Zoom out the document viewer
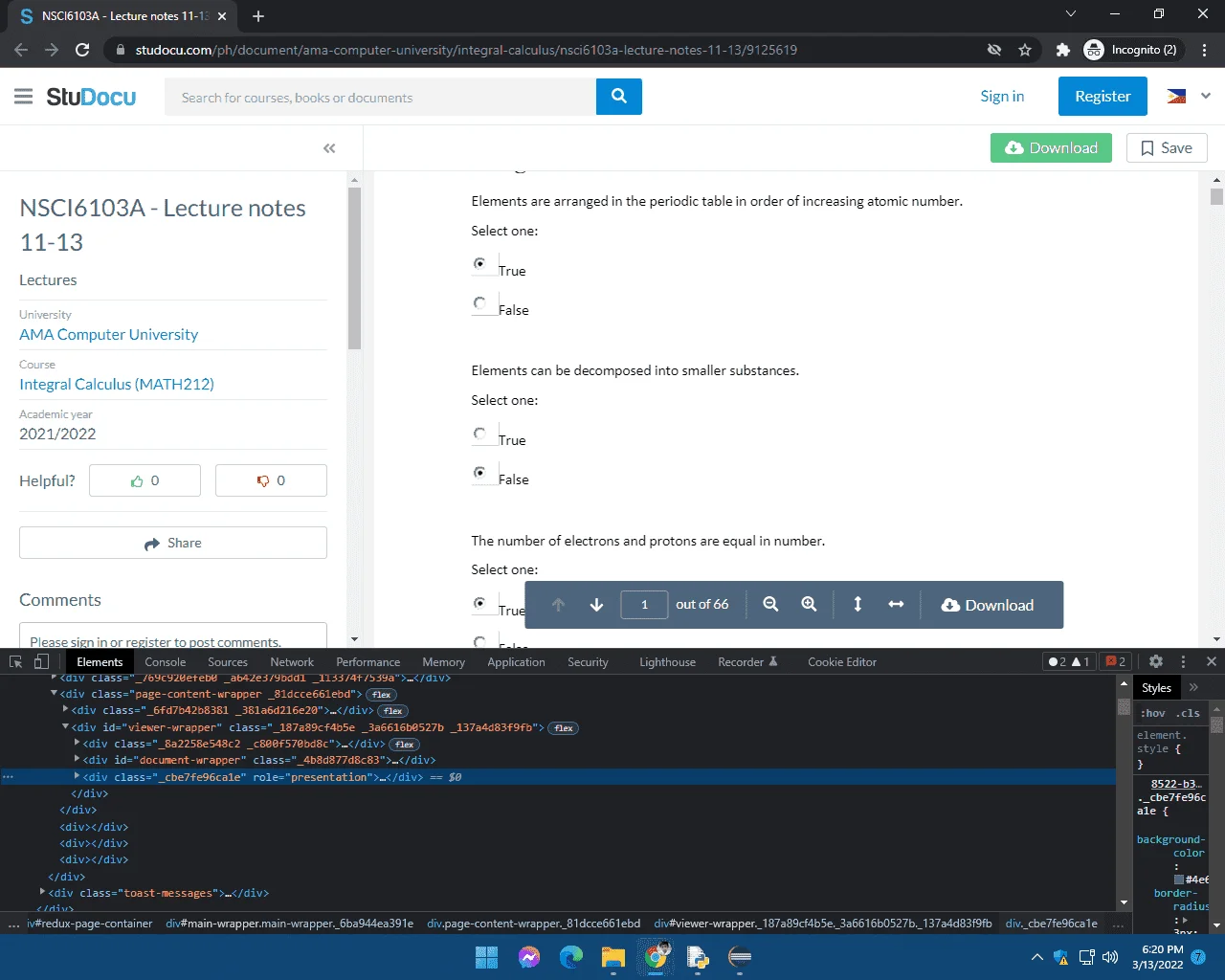This screenshot has height=980, width=1225. (x=770, y=605)
